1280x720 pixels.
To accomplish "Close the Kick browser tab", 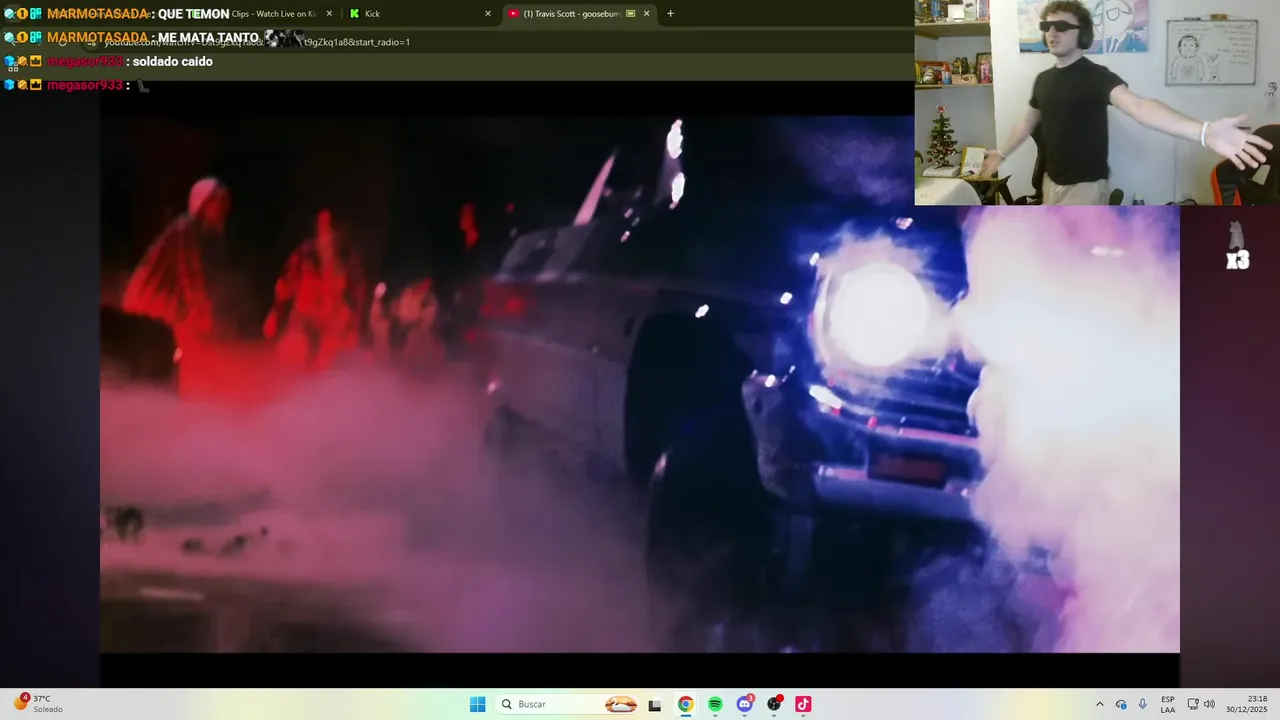I will (488, 14).
